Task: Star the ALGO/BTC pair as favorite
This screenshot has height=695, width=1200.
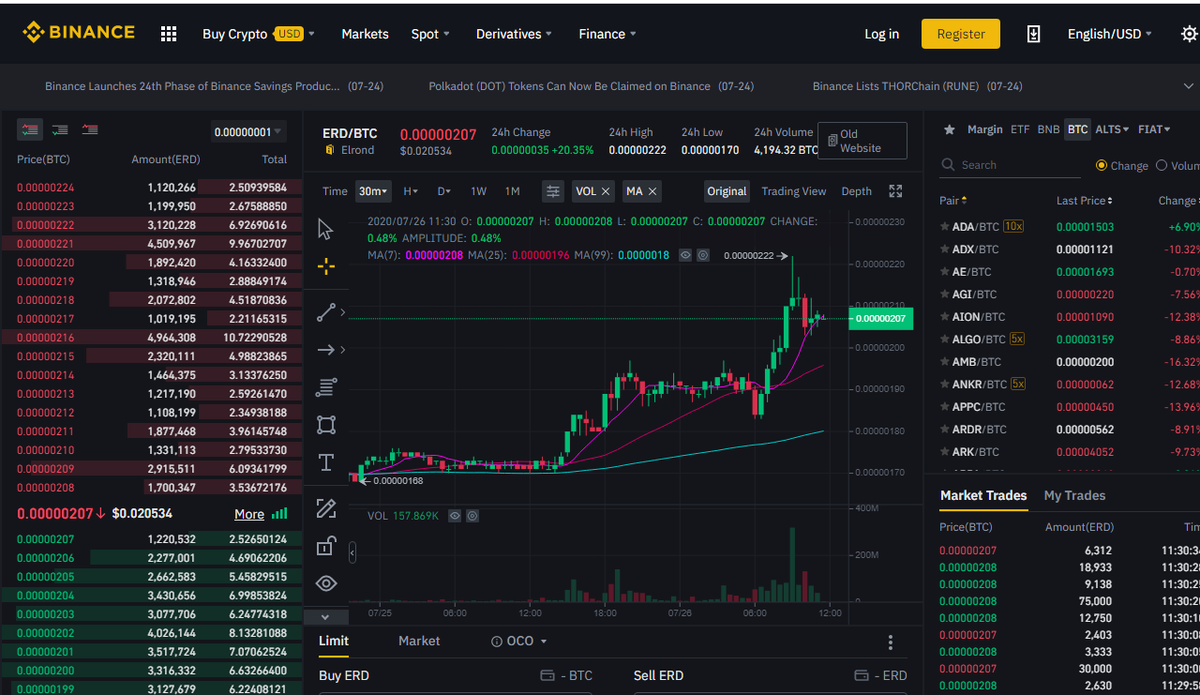Action: tap(945, 339)
